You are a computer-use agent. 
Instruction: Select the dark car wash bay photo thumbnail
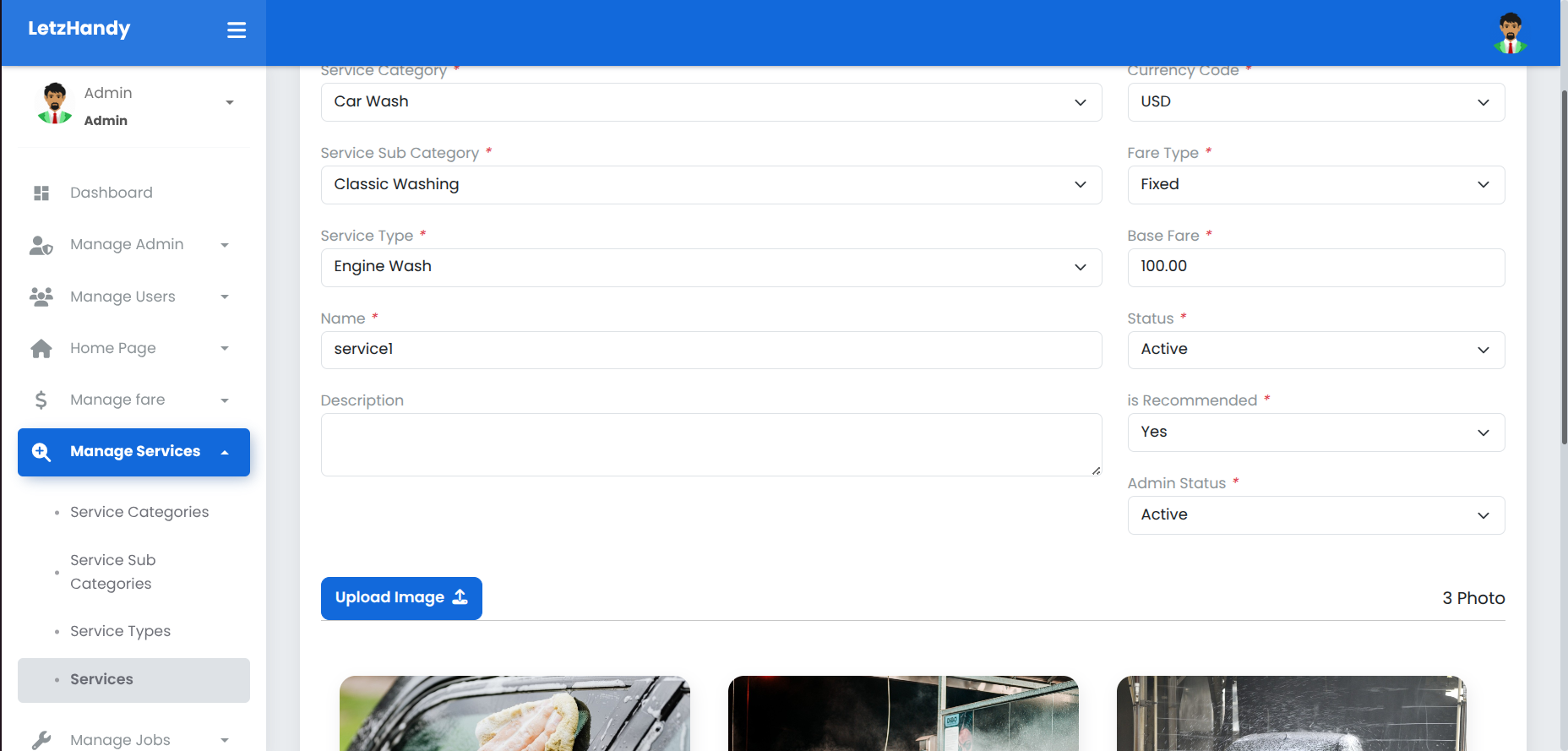[903, 713]
